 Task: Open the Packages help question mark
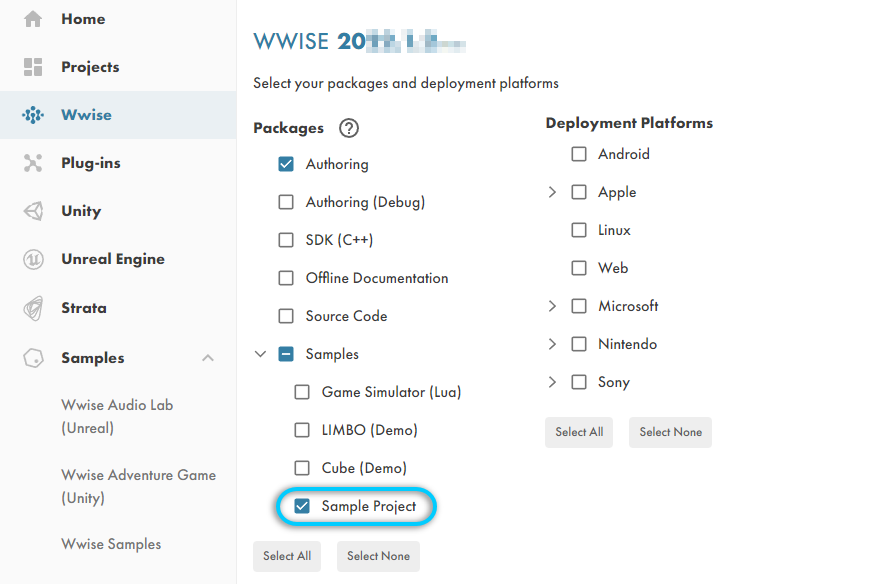[x=349, y=128]
